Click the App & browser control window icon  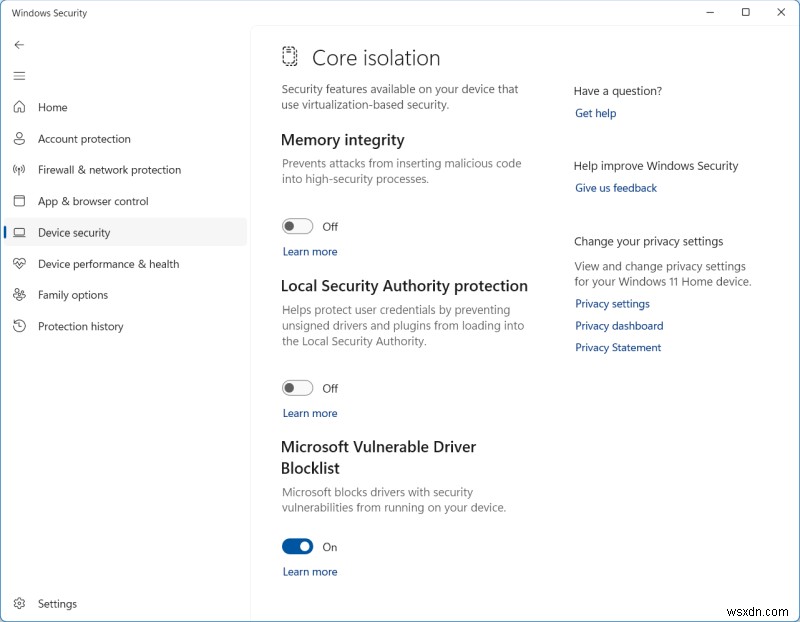tap(19, 201)
